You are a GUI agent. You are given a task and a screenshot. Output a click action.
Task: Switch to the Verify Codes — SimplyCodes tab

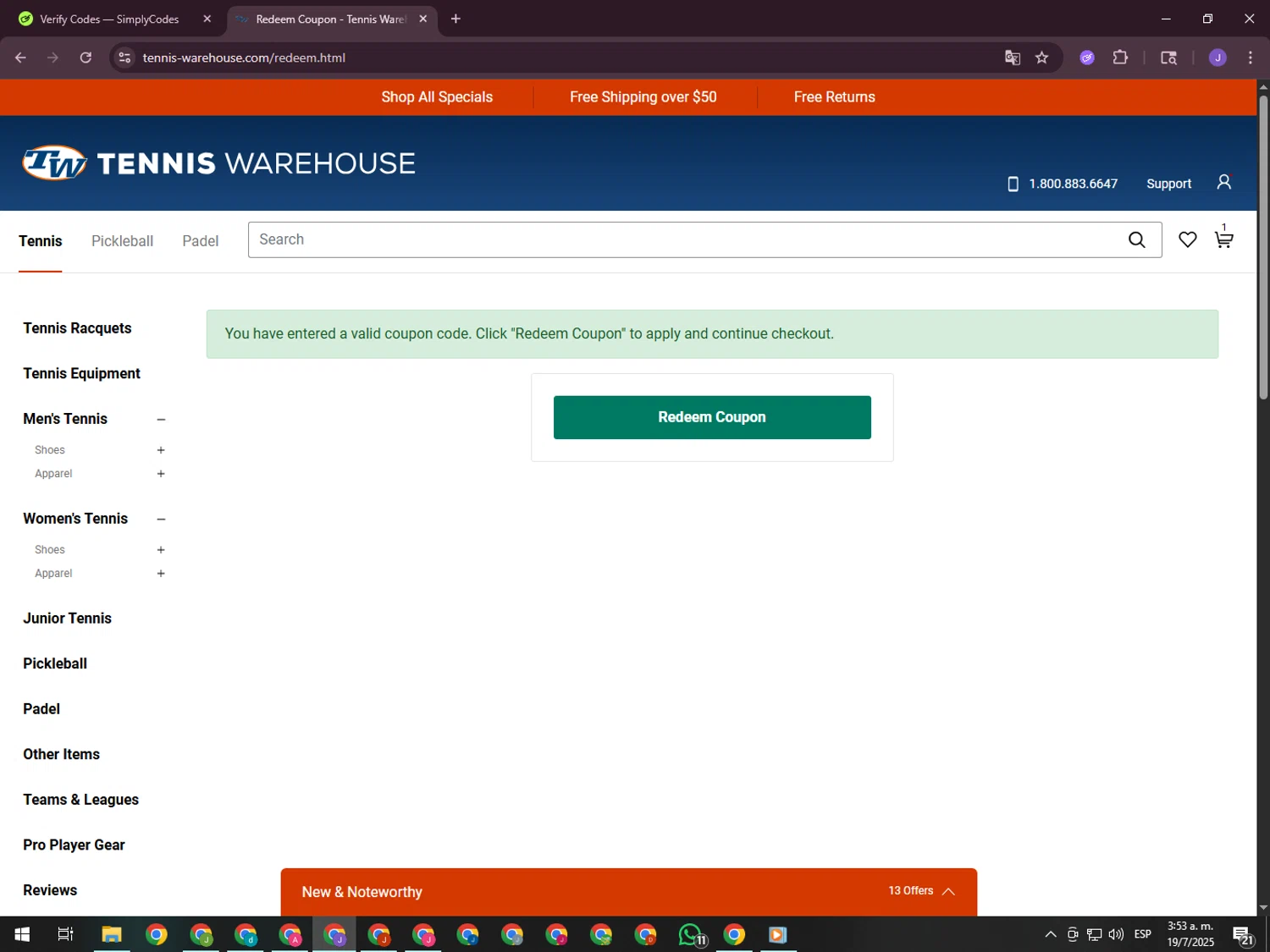point(109,19)
